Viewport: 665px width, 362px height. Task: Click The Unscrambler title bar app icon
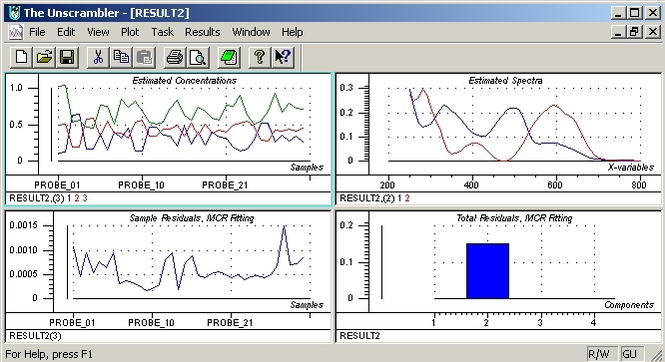pos(14,13)
